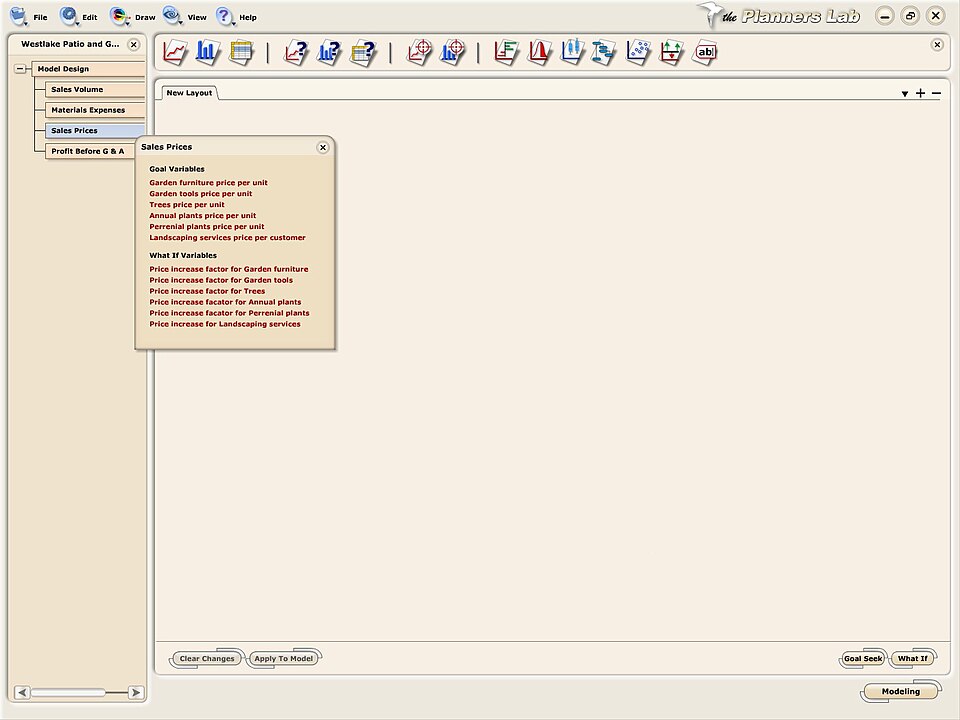Click the horizontal scrollbar thumb in model panel

[69, 692]
